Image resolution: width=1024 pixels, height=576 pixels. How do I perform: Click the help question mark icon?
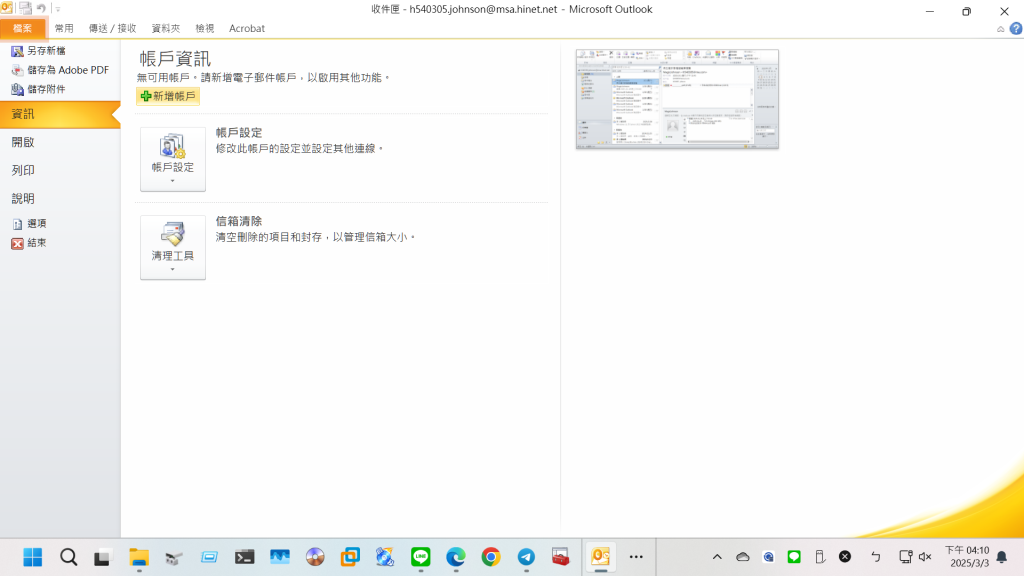(x=1014, y=29)
